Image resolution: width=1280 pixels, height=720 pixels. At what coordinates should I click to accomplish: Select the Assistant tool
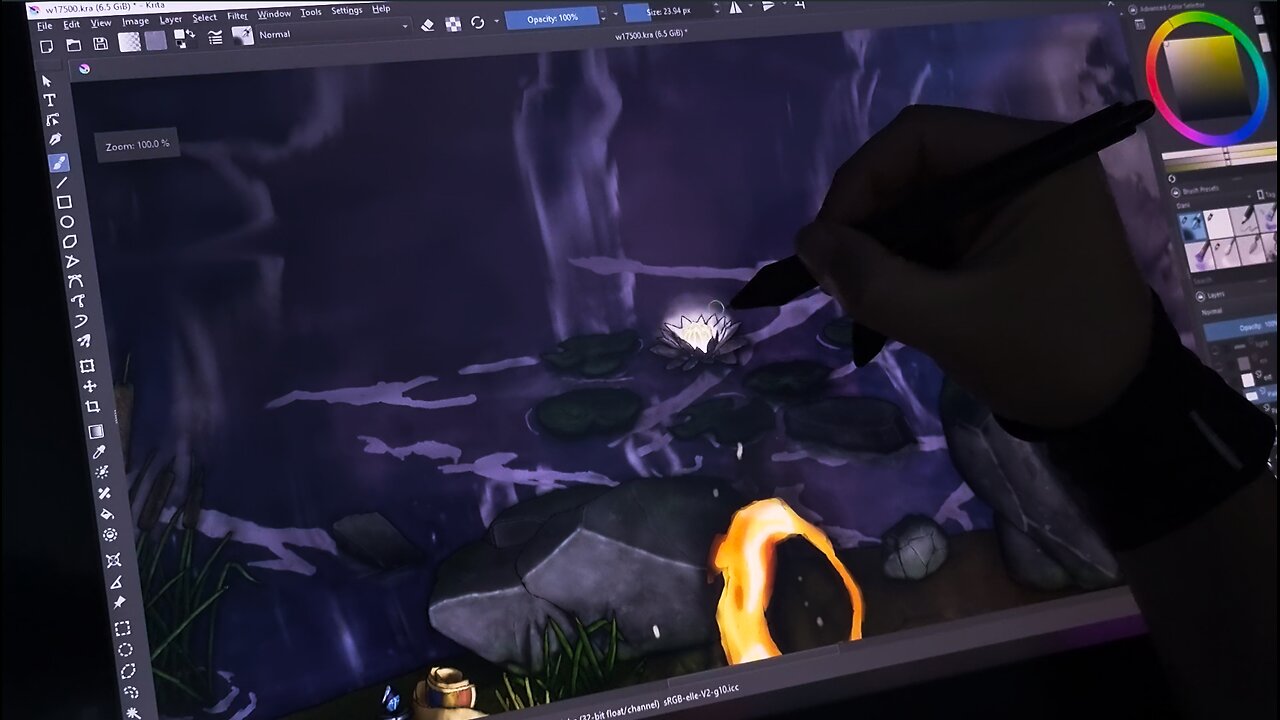tap(113, 560)
